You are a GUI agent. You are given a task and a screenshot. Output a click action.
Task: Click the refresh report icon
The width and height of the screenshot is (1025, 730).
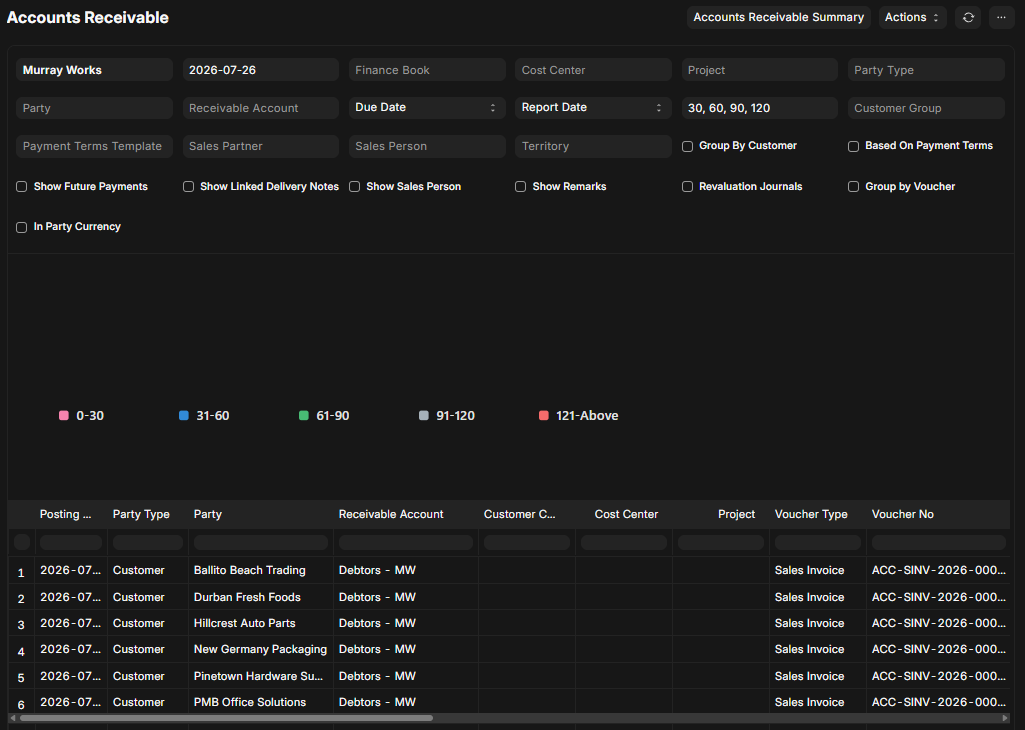pyautogui.click(x=968, y=18)
